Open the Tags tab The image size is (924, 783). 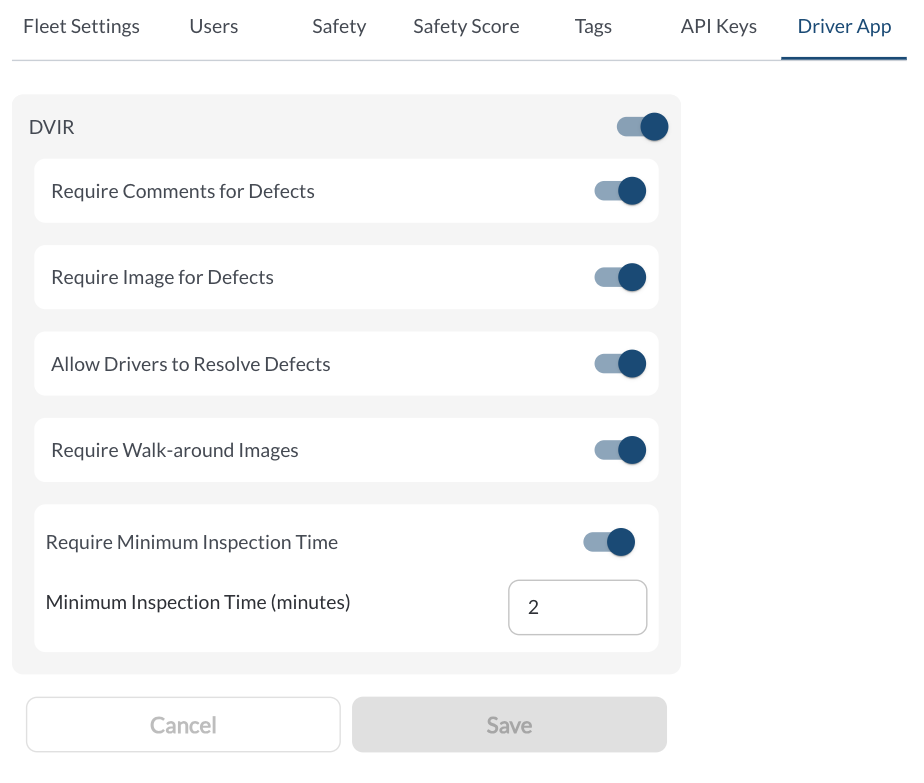pyautogui.click(x=593, y=27)
